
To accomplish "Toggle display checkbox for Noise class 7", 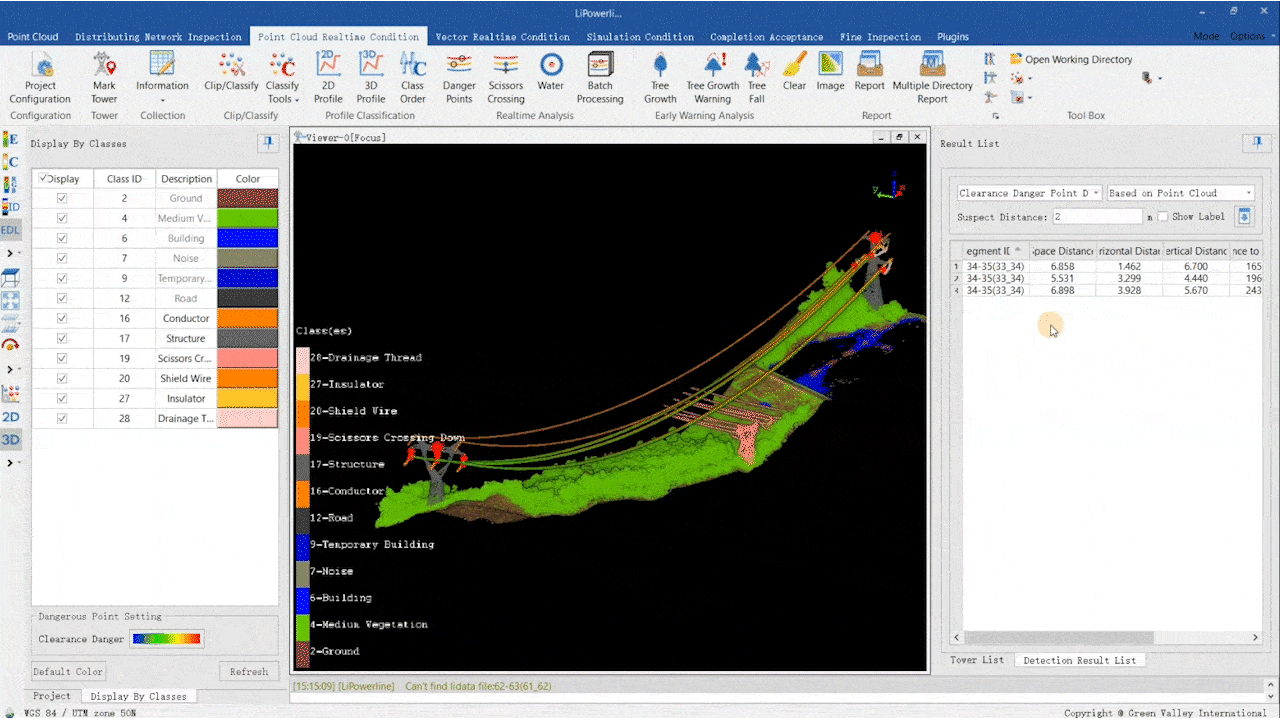I will click(x=62, y=258).
